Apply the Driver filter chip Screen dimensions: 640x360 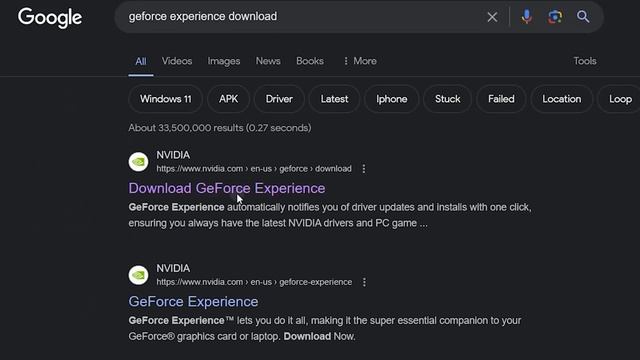click(x=279, y=99)
